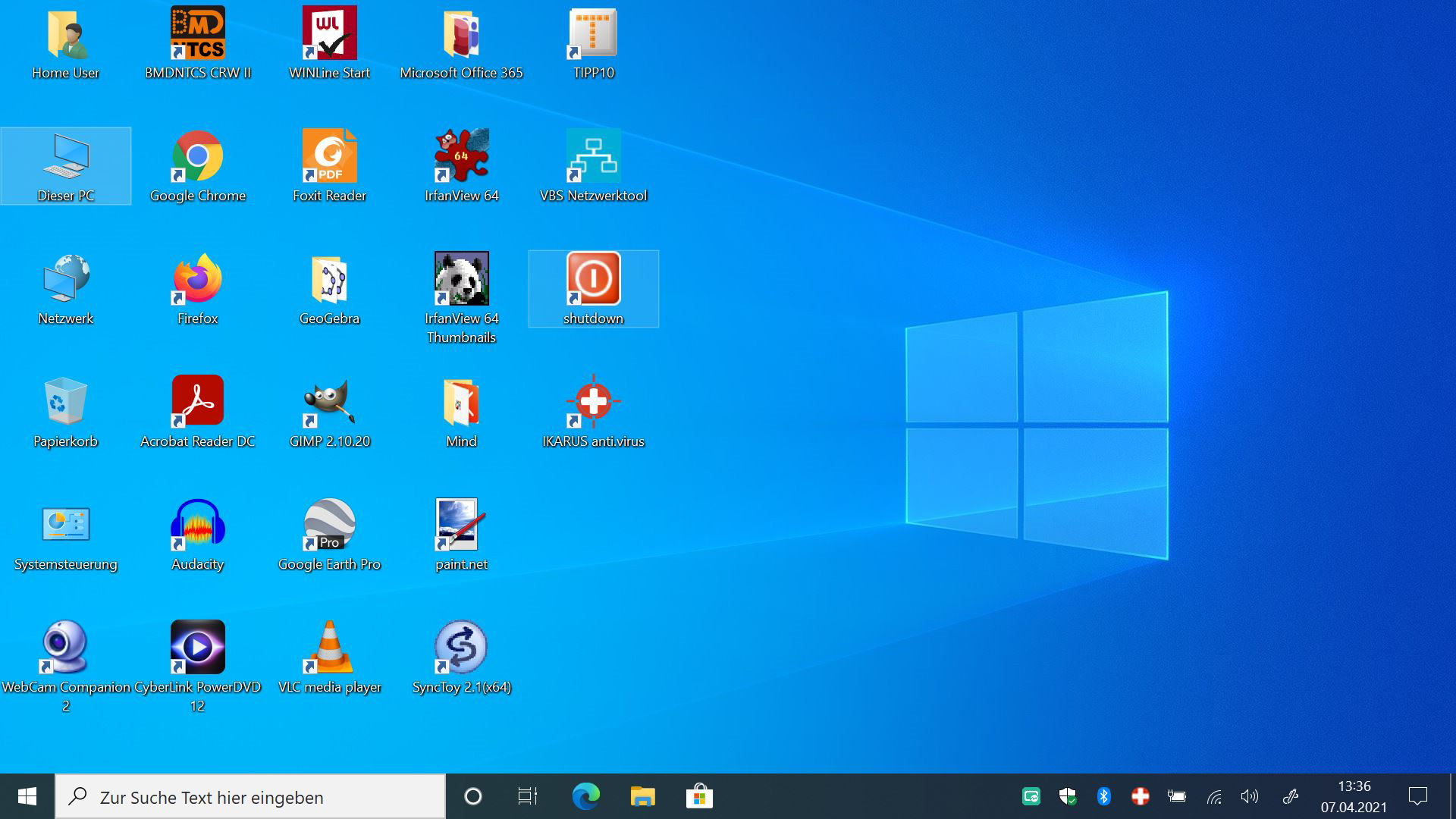
Task: Open Cortana circle button in taskbar
Action: click(473, 796)
